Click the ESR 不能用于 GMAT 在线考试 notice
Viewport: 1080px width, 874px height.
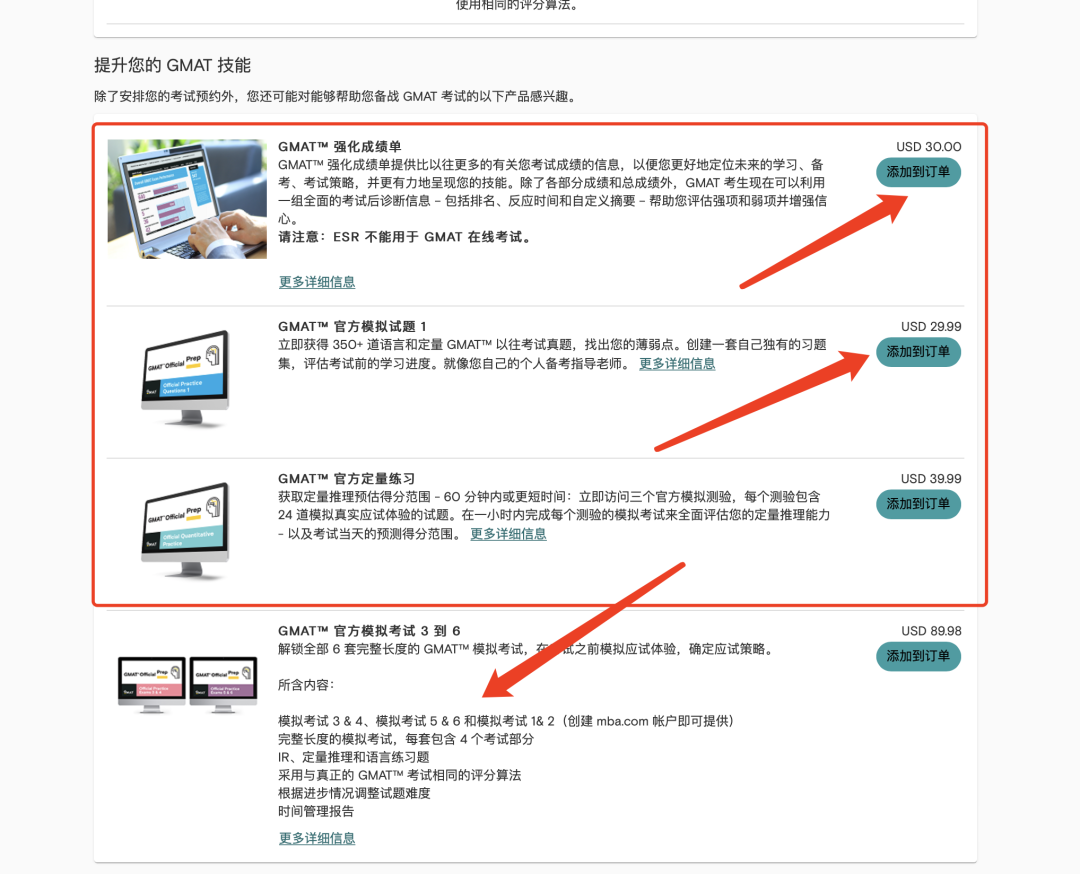coord(404,237)
